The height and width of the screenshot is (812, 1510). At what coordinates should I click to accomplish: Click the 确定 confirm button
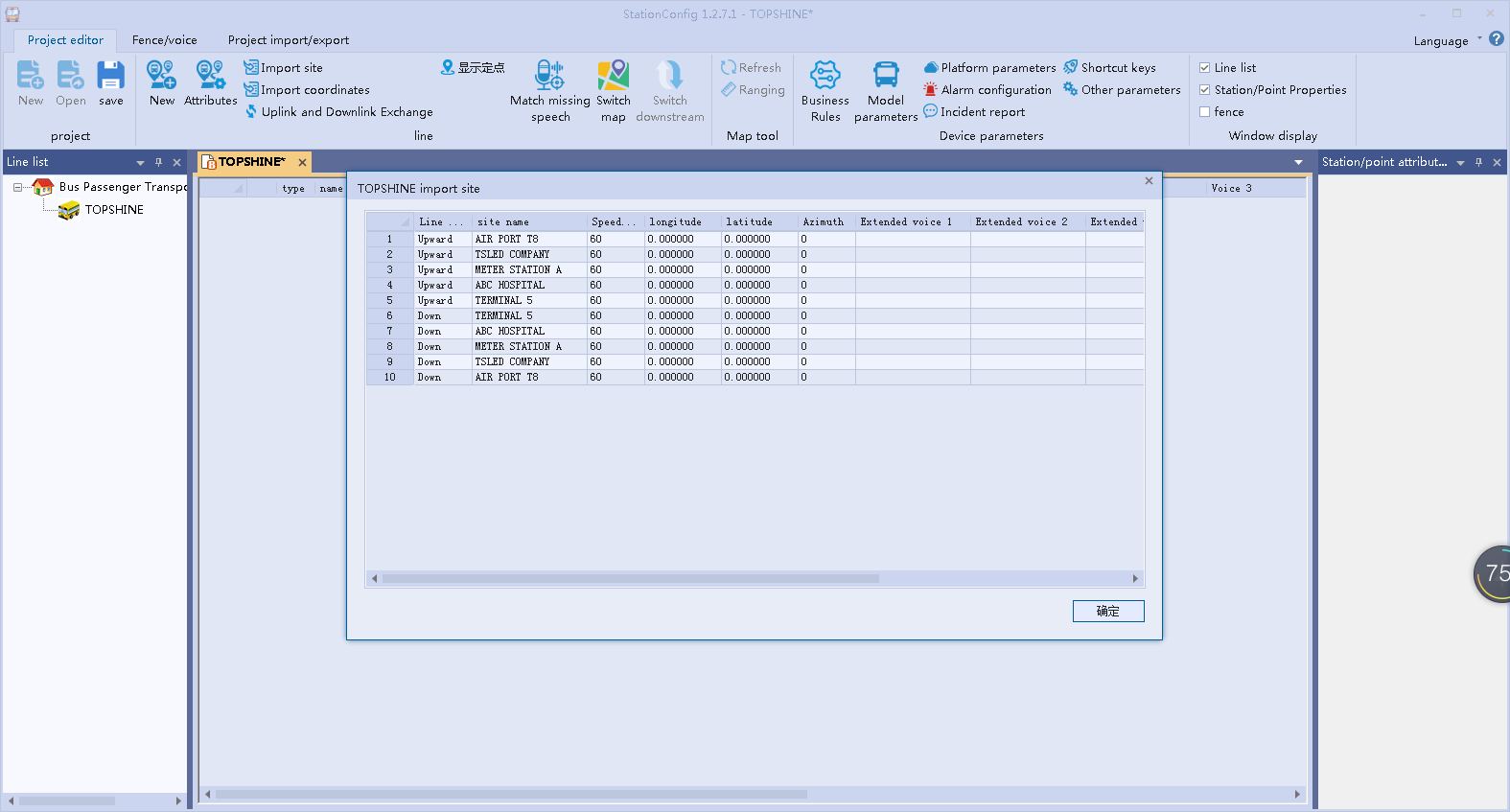1107,612
